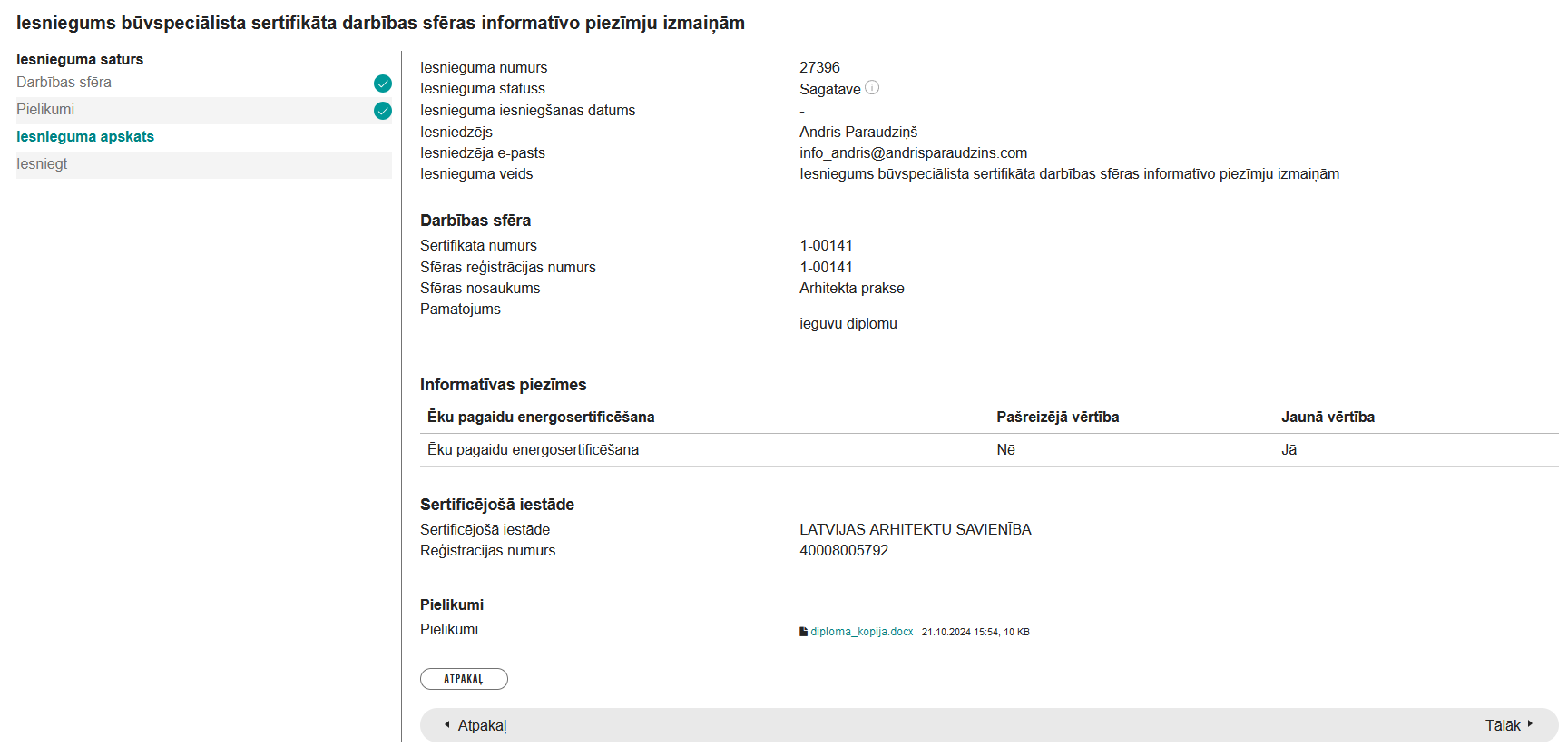1568x747 pixels.
Task: Click the Iesnieguma veids value text
Action: click(x=1069, y=174)
